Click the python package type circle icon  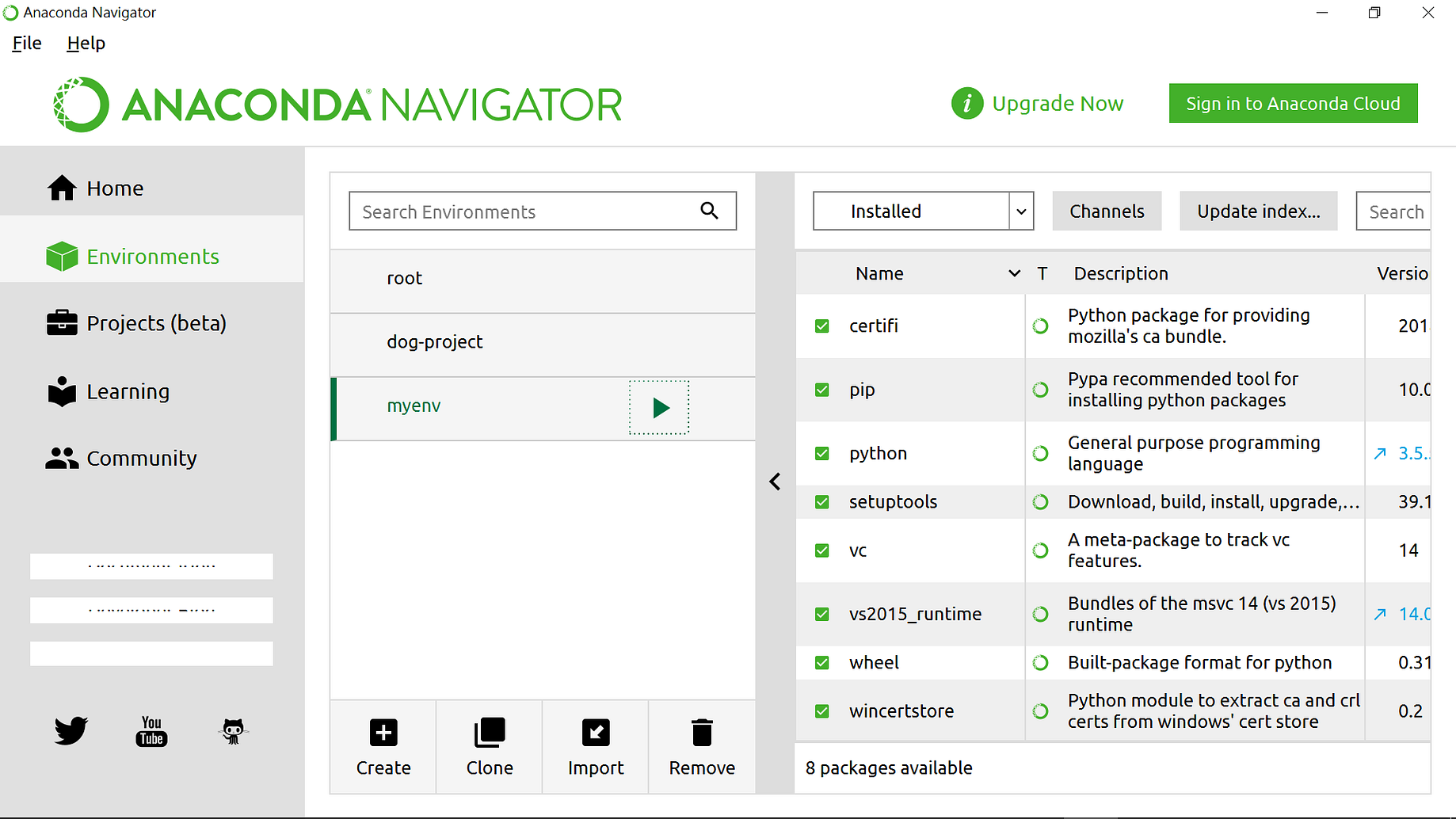(1041, 454)
